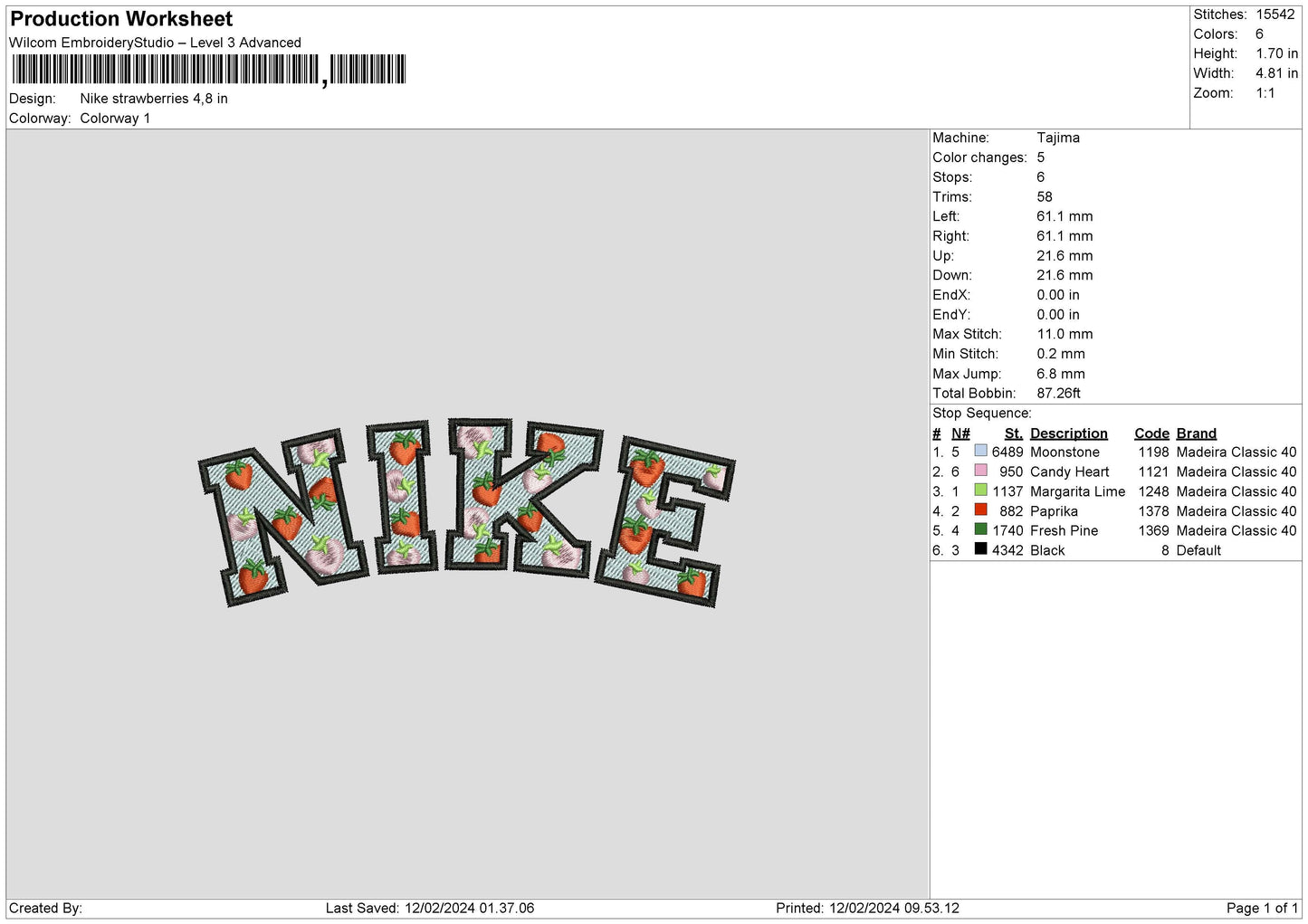Click stitch count 6489 in Moonstone row

click(1007, 452)
